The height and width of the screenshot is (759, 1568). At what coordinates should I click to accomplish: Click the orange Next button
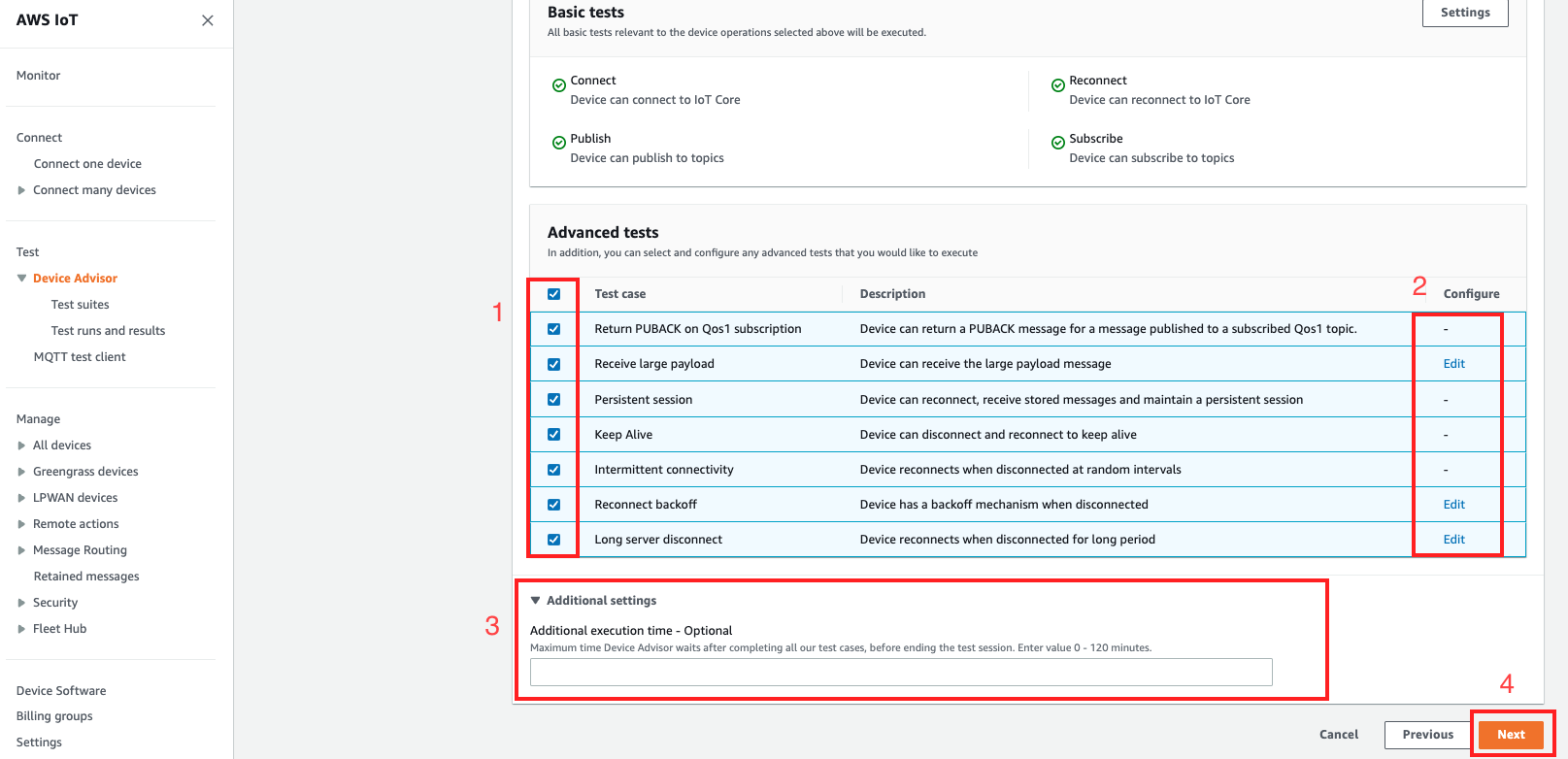[1510, 735]
